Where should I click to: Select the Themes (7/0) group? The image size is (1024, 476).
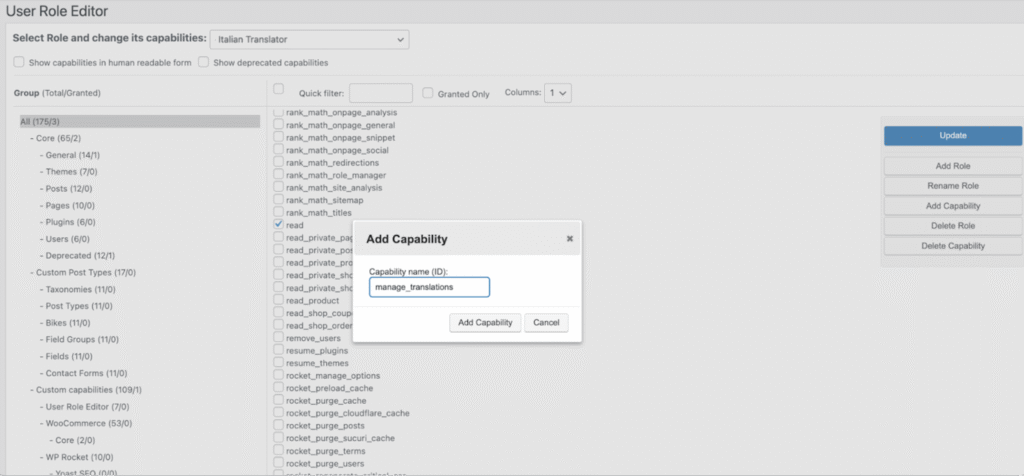pos(70,172)
